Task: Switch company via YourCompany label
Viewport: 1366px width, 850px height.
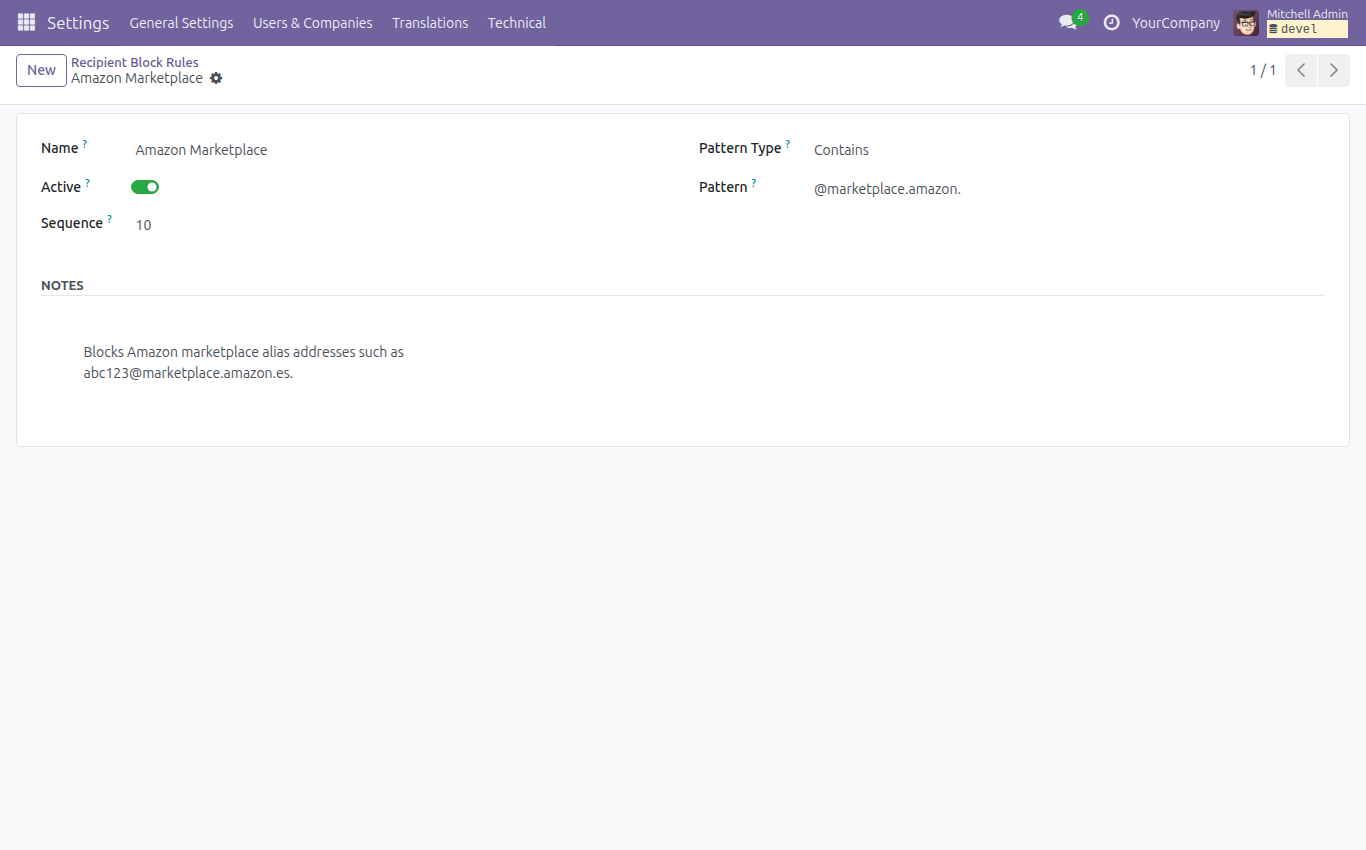Action: pyautogui.click(x=1176, y=22)
